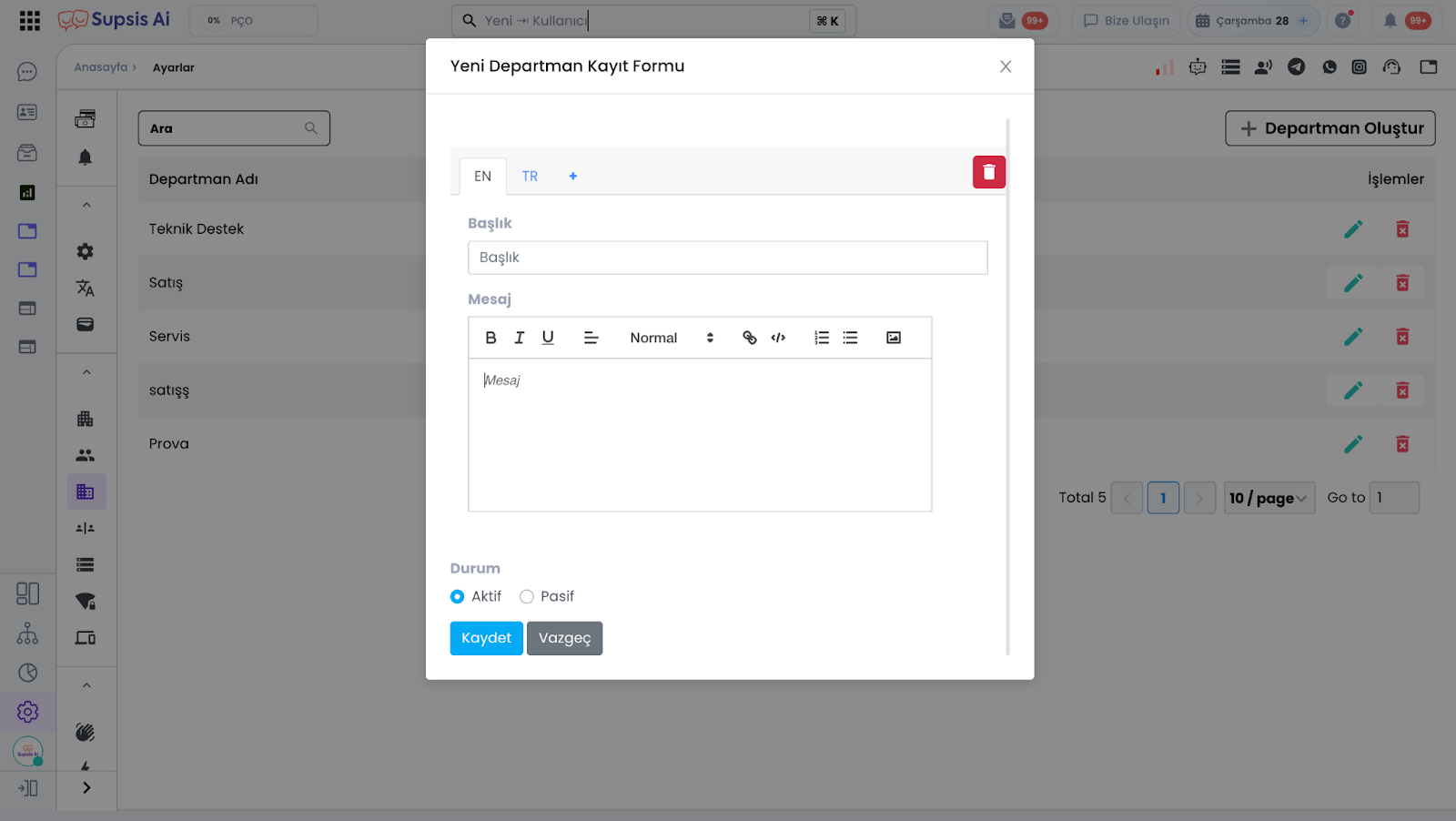Toggle italic text formatting
This screenshot has height=821, width=1456.
tap(520, 338)
